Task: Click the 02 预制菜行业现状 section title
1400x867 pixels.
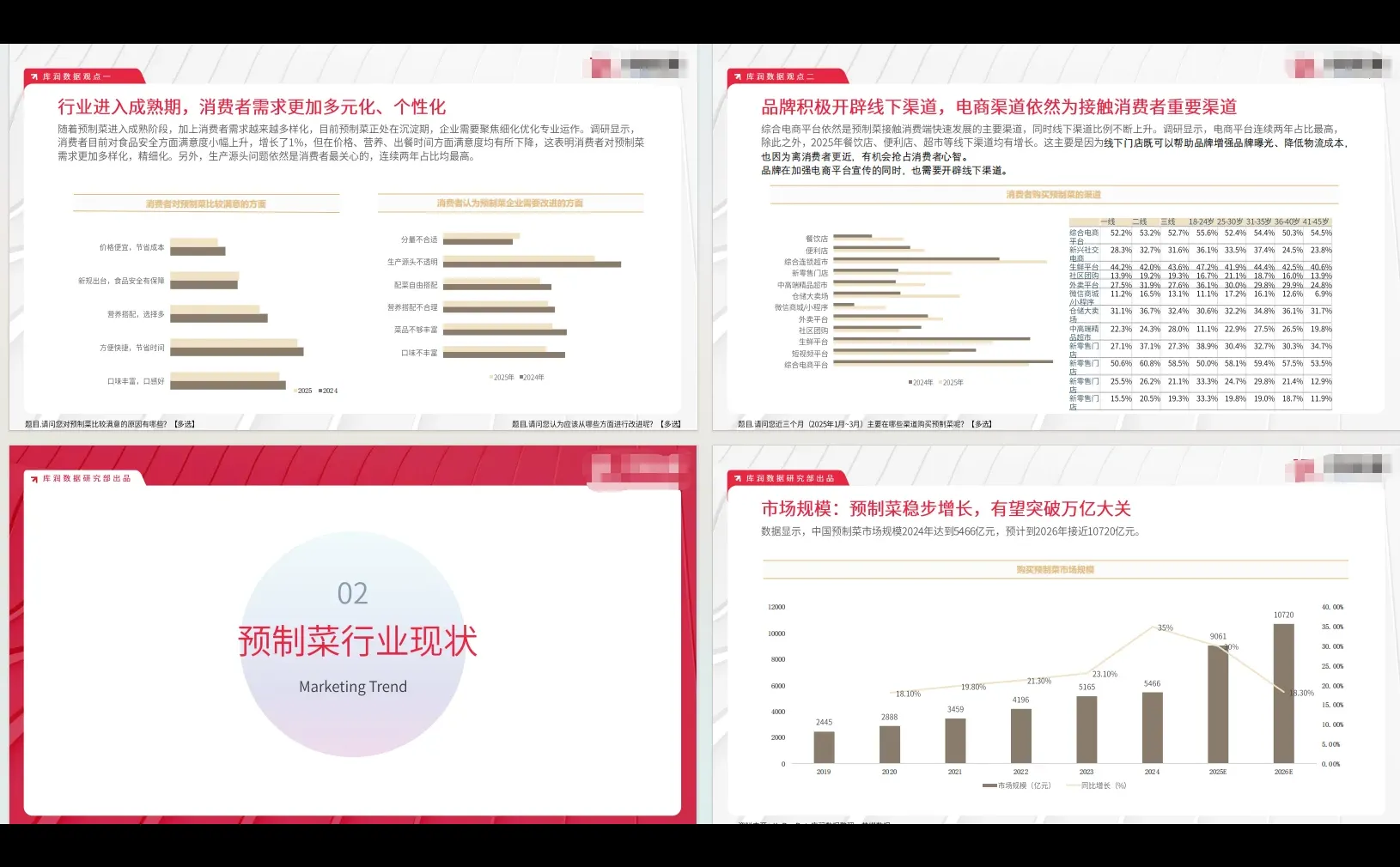Action: 357,640
